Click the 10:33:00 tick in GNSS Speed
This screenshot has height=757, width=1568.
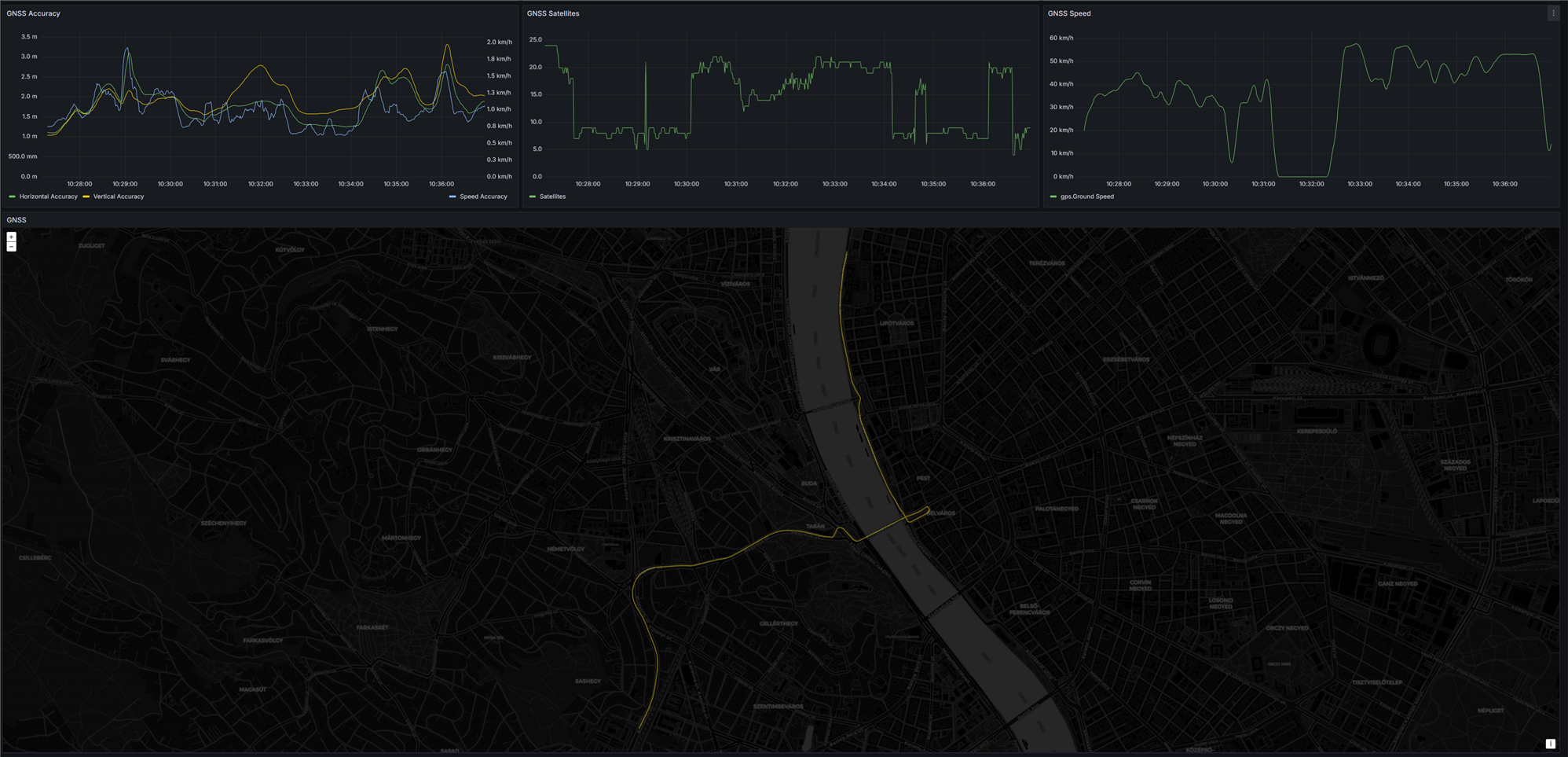coord(1360,184)
